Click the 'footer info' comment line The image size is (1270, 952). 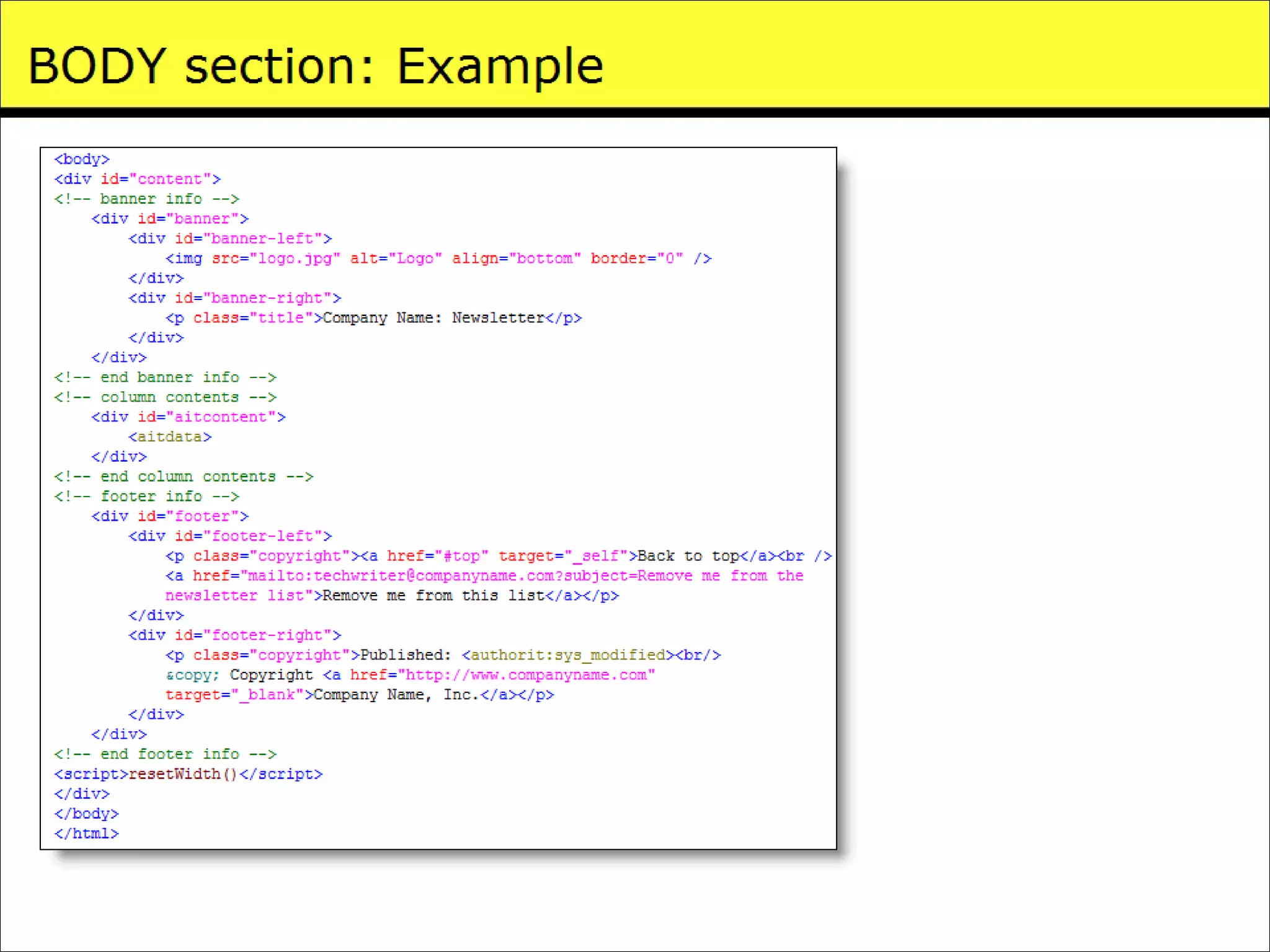146,496
